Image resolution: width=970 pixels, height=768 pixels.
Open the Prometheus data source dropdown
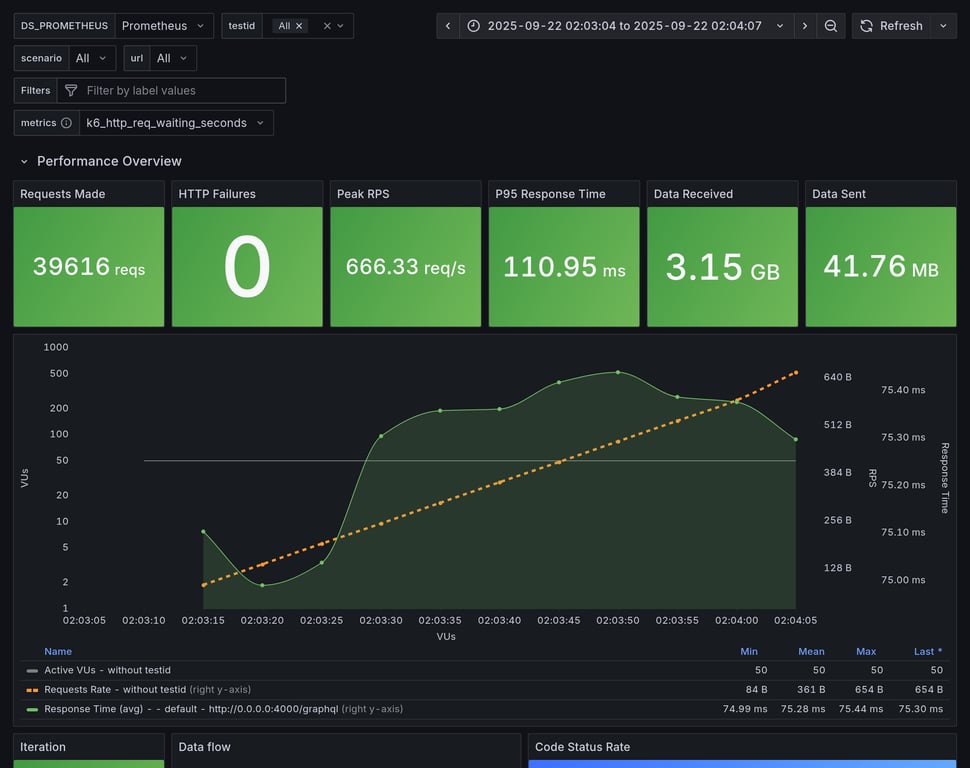[x=164, y=26]
